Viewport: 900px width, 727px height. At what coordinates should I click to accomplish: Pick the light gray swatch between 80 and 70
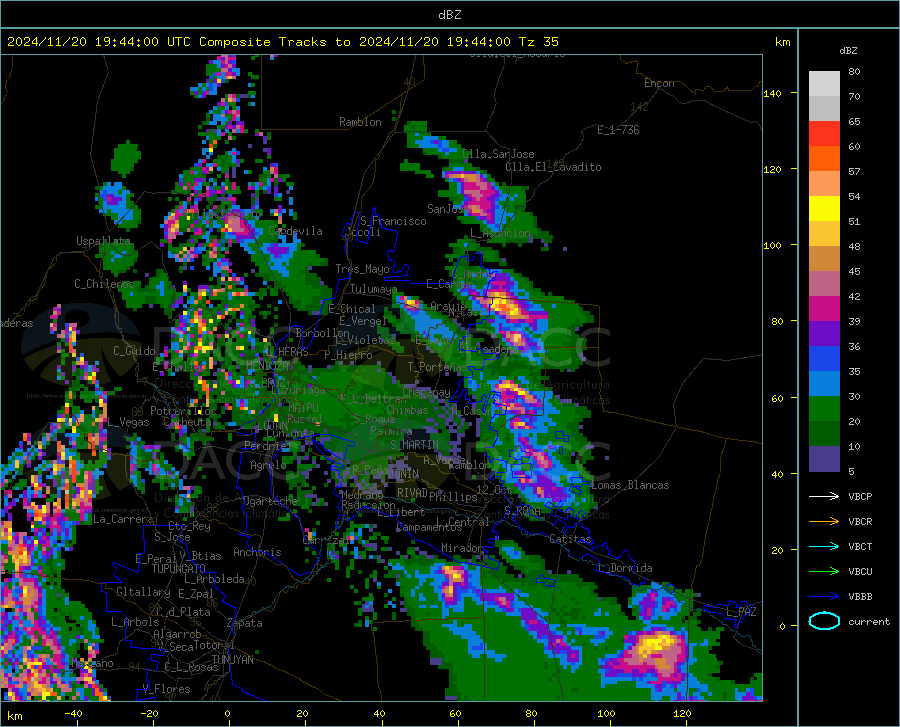[x=824, y=84]
